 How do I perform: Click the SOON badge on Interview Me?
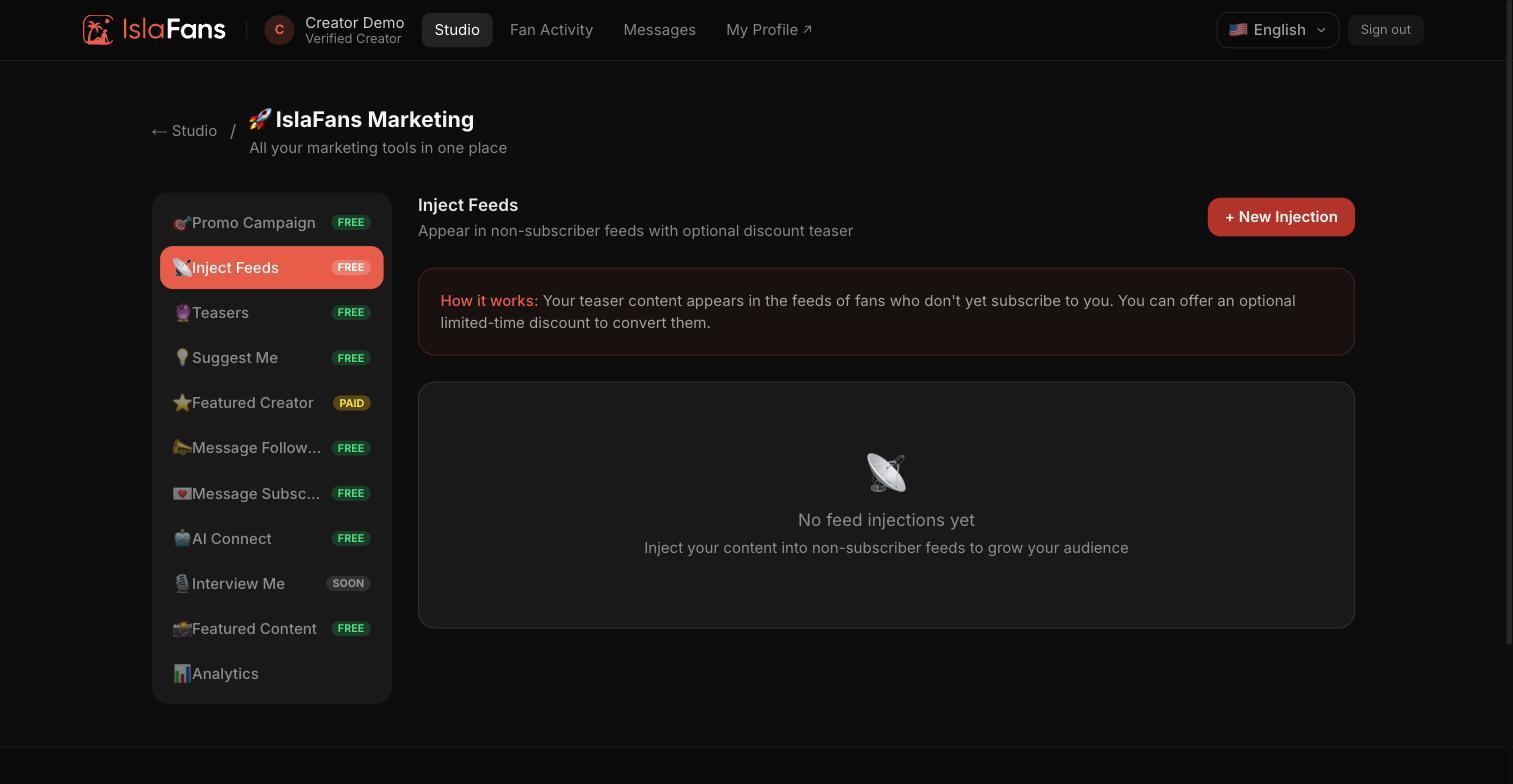coord(348,584)
